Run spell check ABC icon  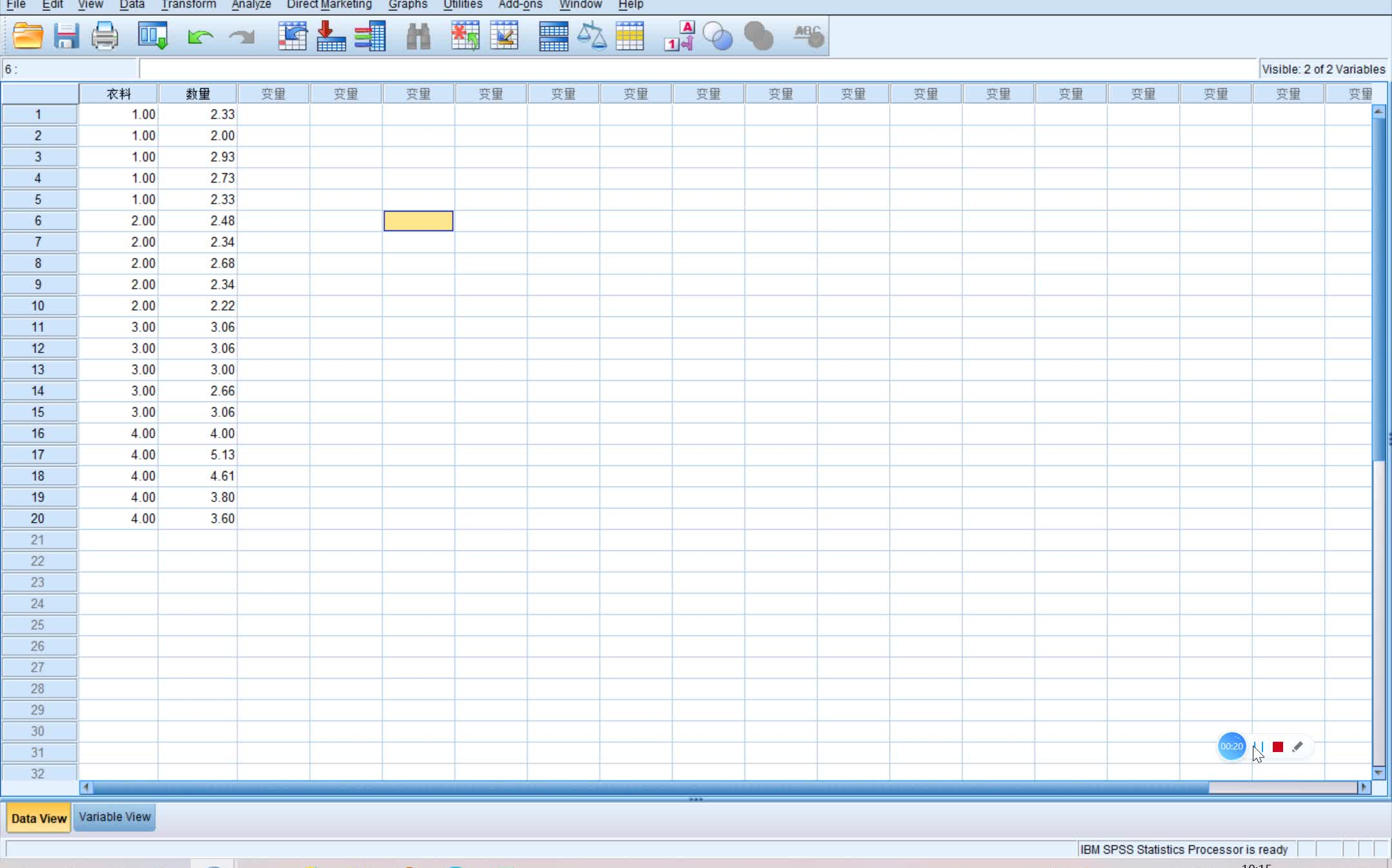point(808,36)
